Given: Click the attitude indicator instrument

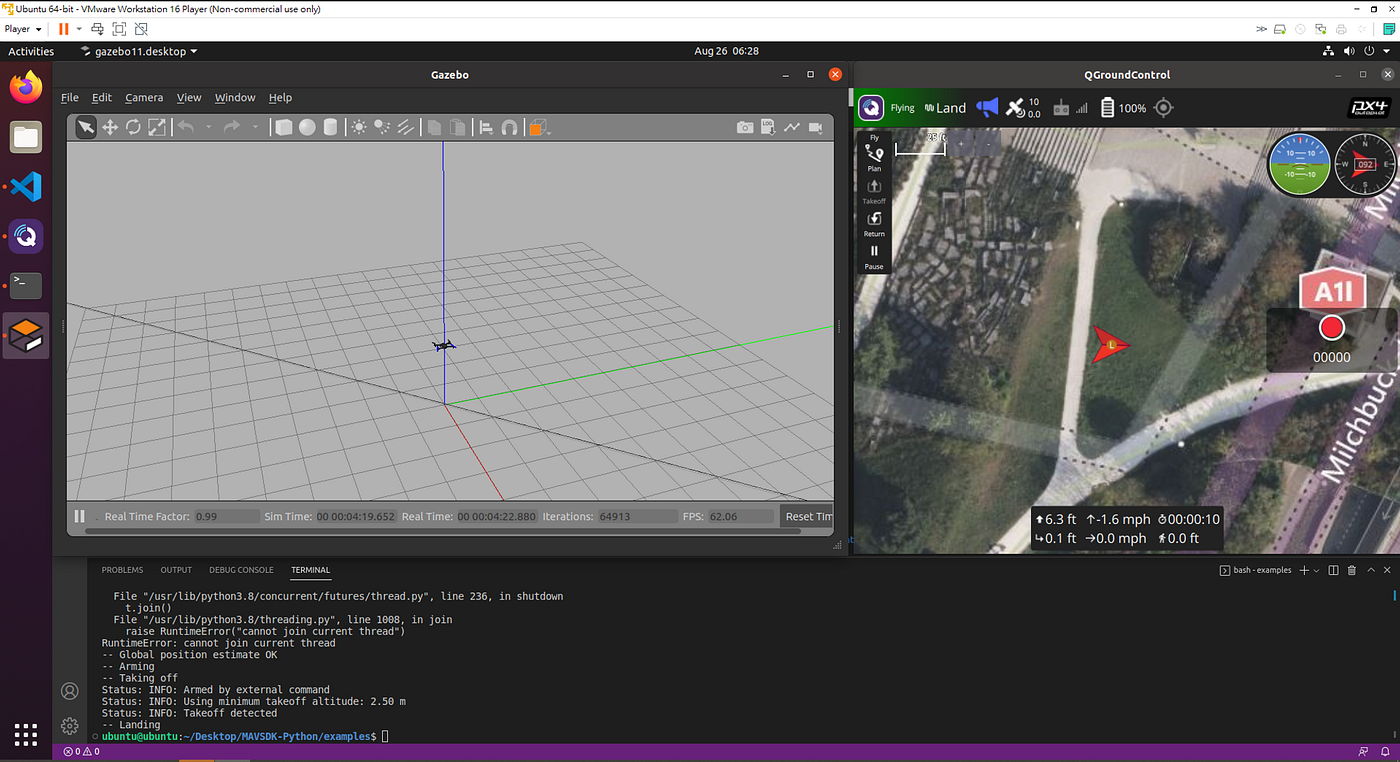Looking at the screenshot, I should 1299,164.
